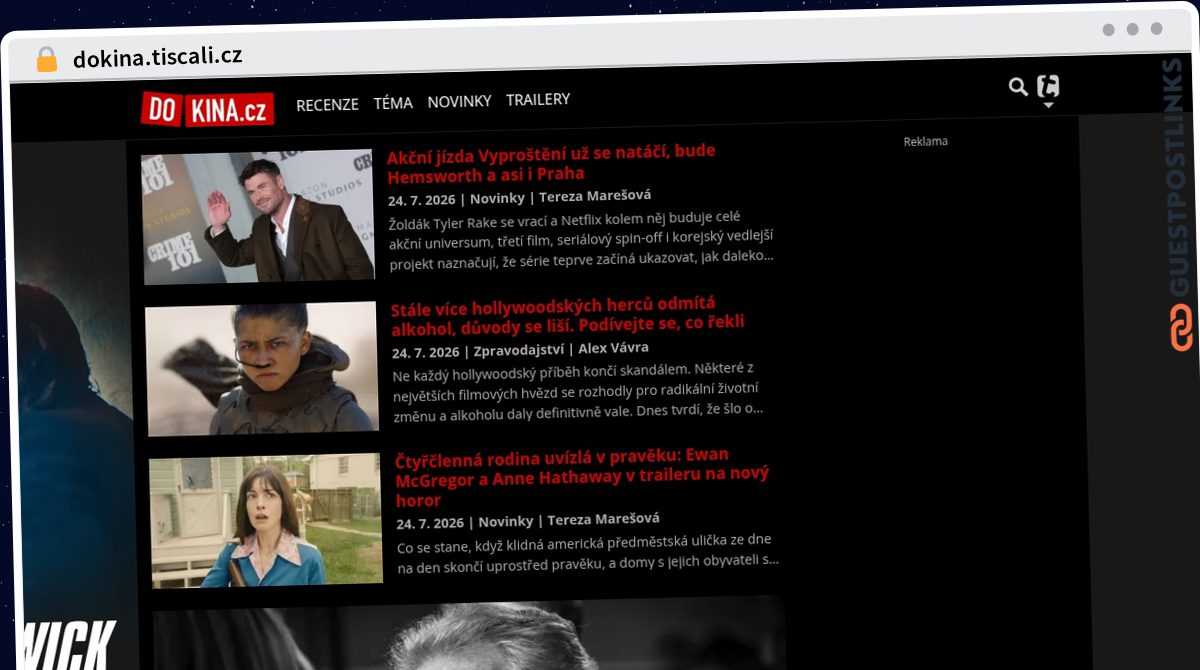Click author 'Tereza Marešová' under the horror trailer article

[603, 519]
